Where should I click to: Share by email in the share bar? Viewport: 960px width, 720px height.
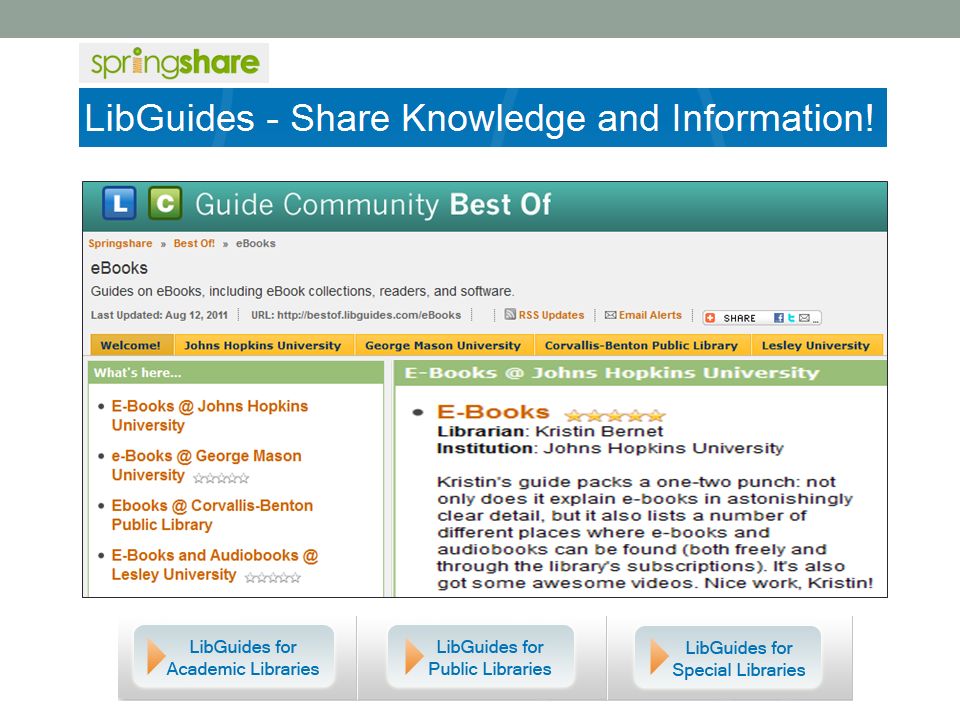click(x=804, y=318)
